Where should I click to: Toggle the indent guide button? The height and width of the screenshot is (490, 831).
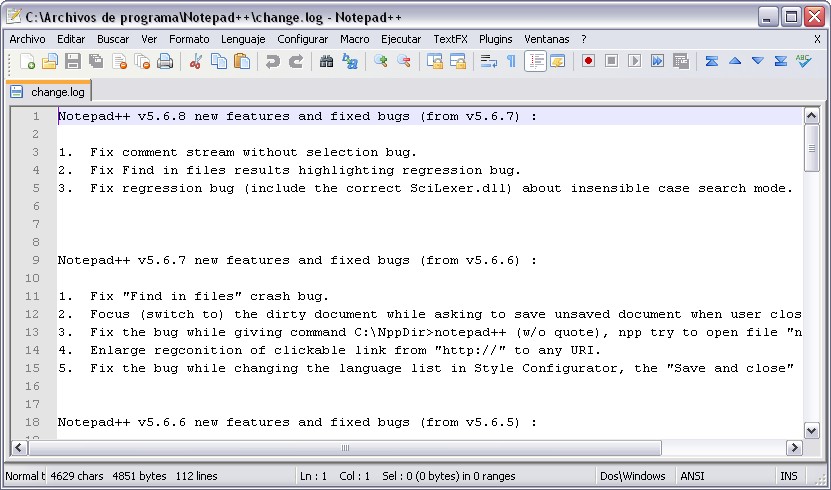[x=535, y=61]
